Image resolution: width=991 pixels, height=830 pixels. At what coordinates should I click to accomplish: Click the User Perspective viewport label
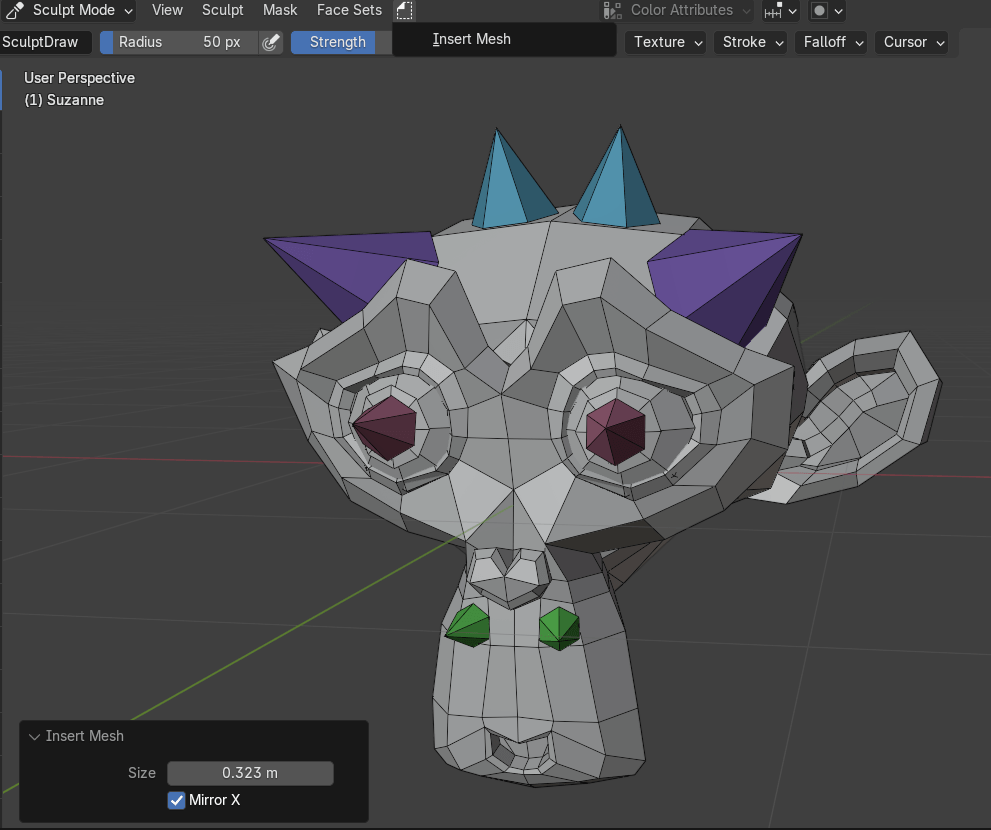pos(80,78)
